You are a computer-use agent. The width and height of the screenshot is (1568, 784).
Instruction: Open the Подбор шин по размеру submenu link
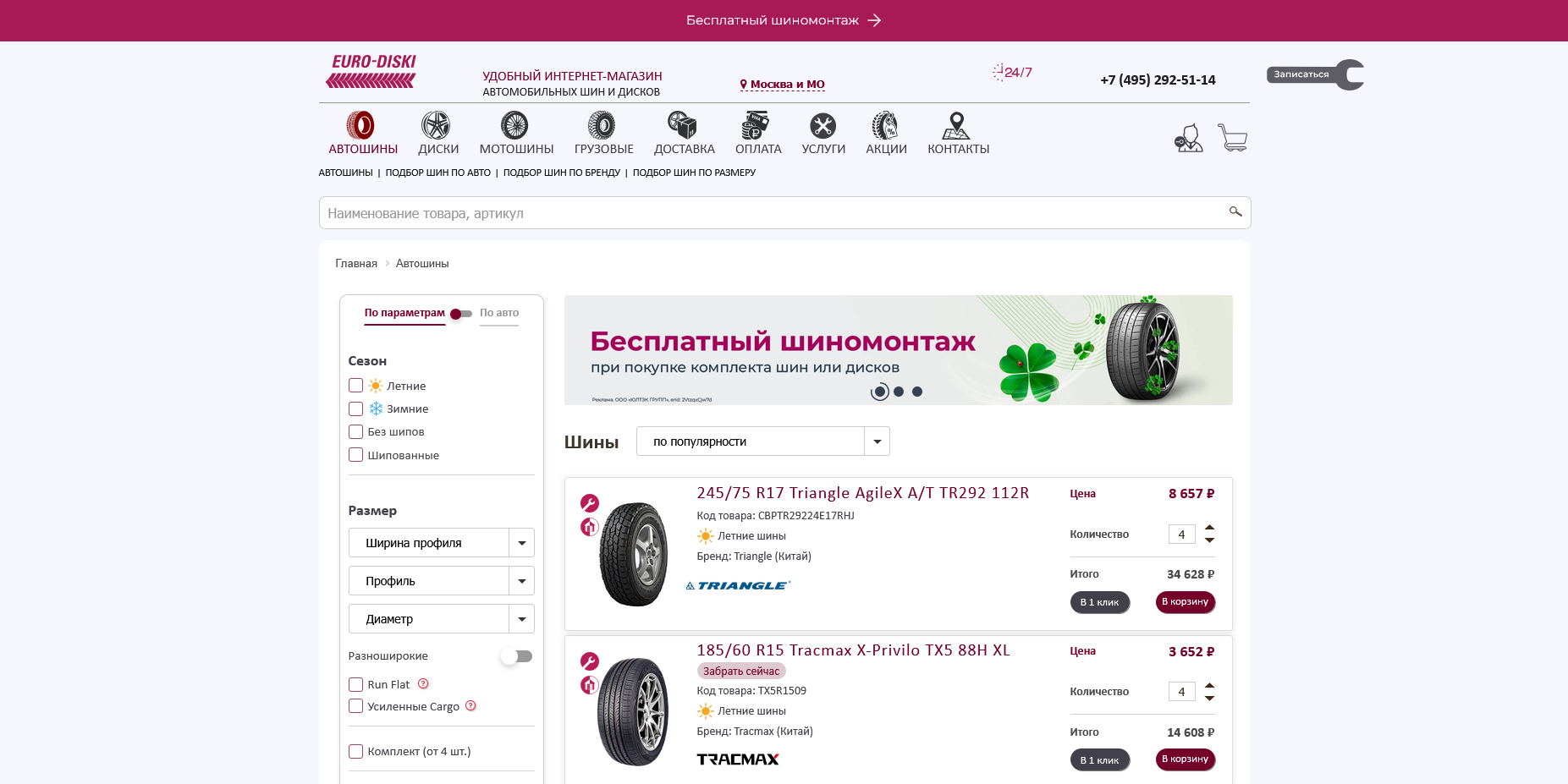click(x=695, y=173)
